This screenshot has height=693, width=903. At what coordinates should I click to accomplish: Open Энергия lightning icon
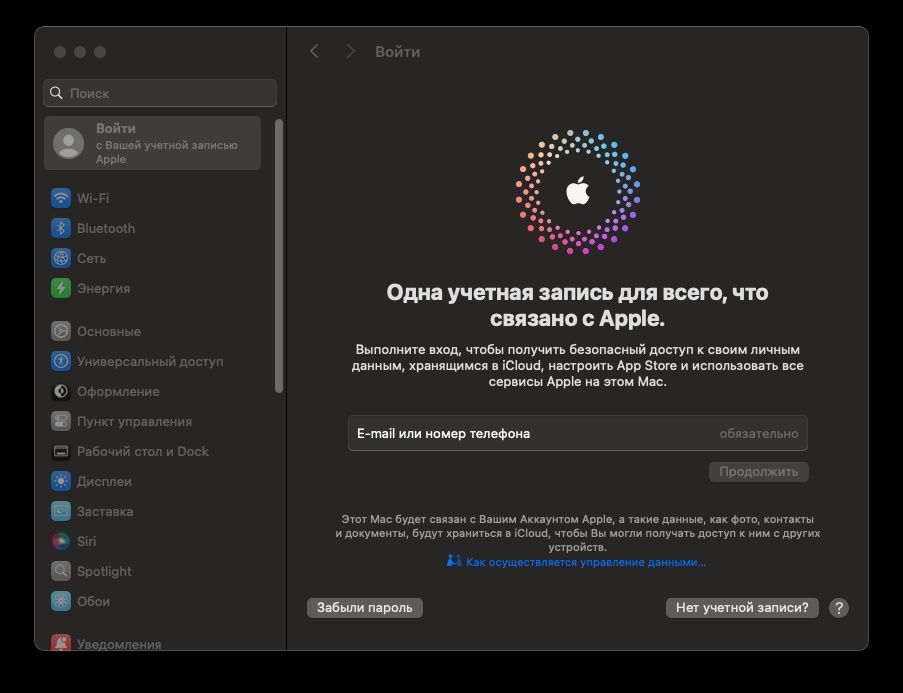click(x=60, y=288)
